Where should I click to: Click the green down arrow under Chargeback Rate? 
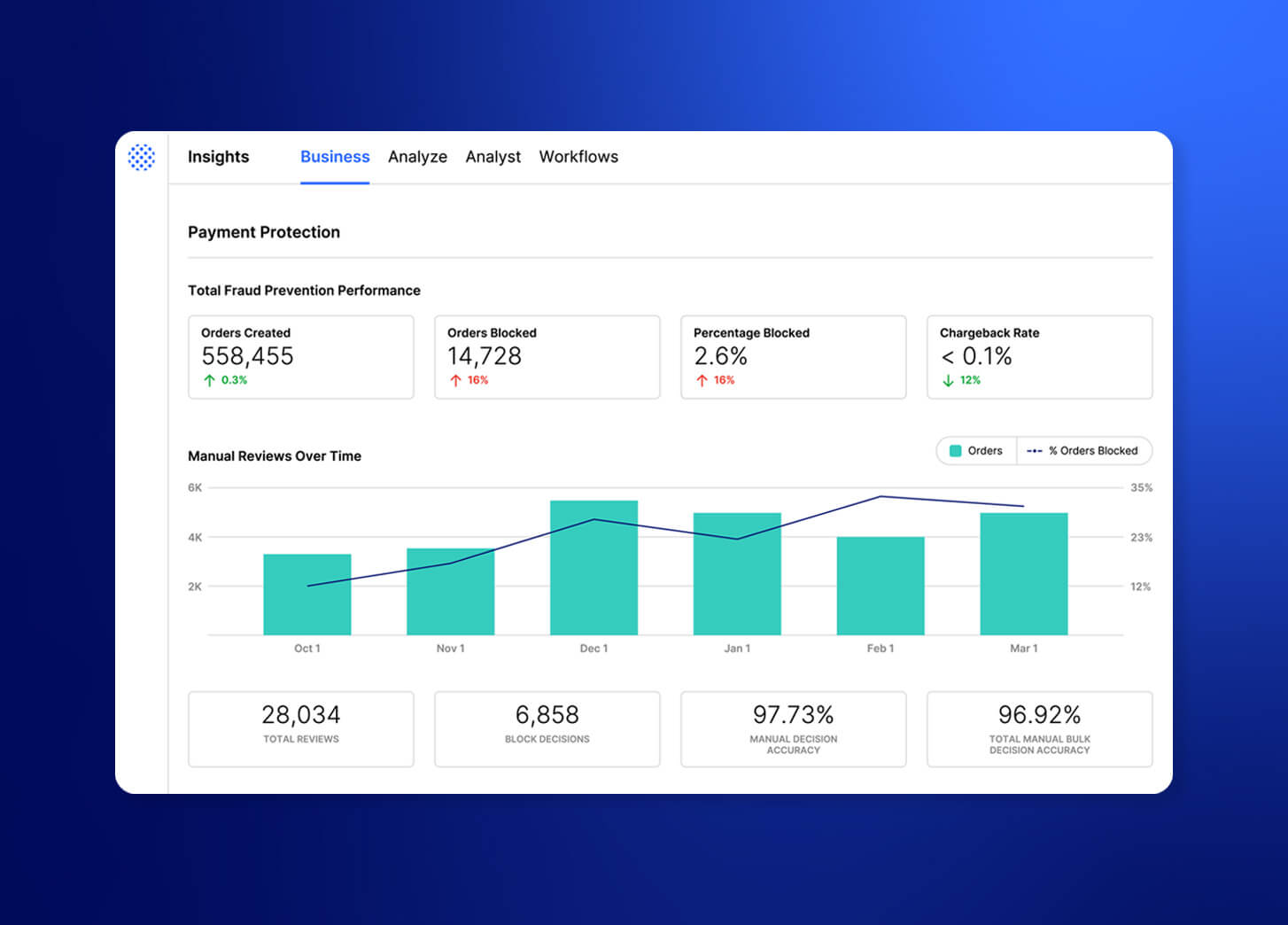948,380
